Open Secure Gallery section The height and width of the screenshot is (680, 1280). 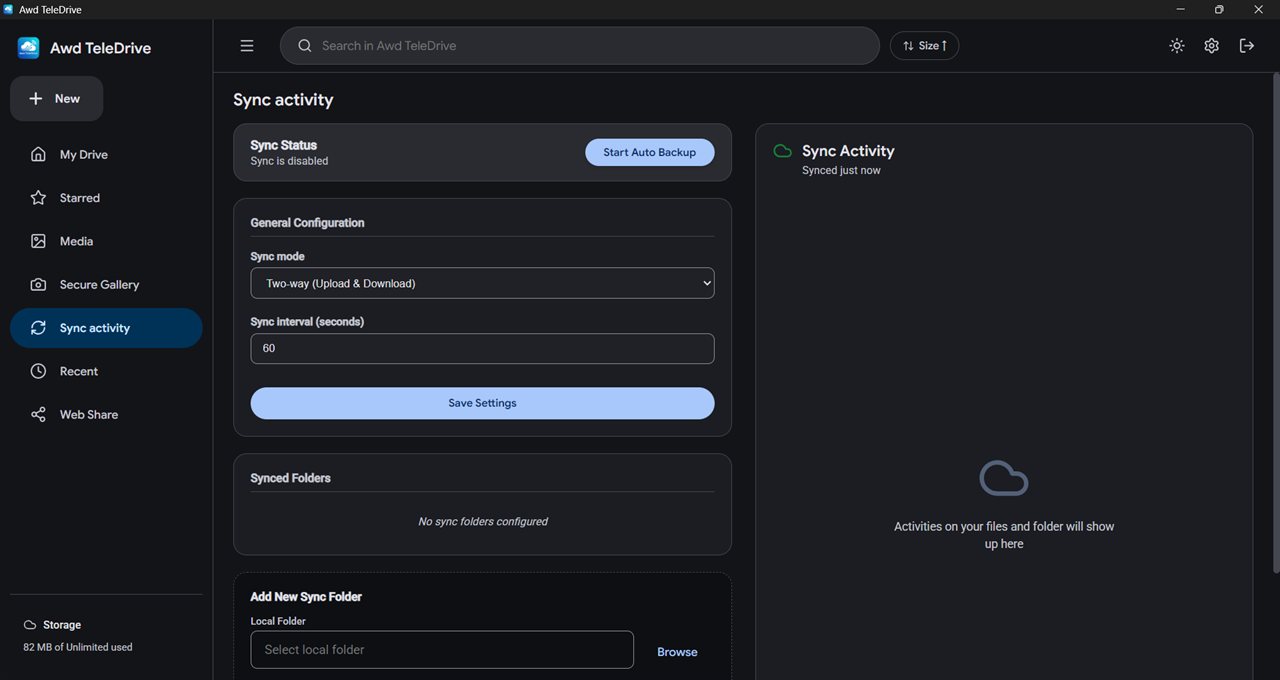106,285
